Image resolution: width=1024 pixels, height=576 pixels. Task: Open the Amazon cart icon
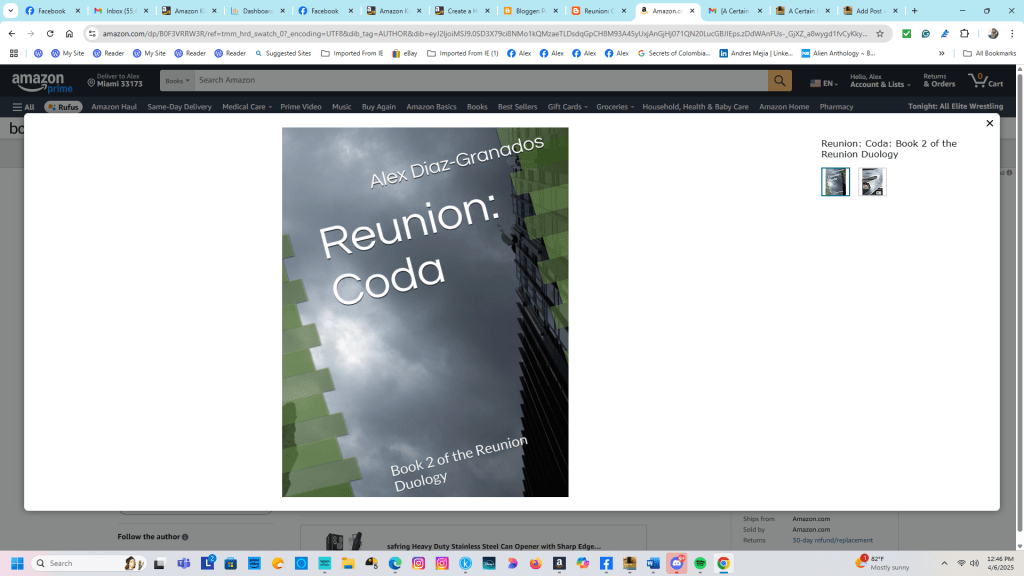tap(985, 81)
